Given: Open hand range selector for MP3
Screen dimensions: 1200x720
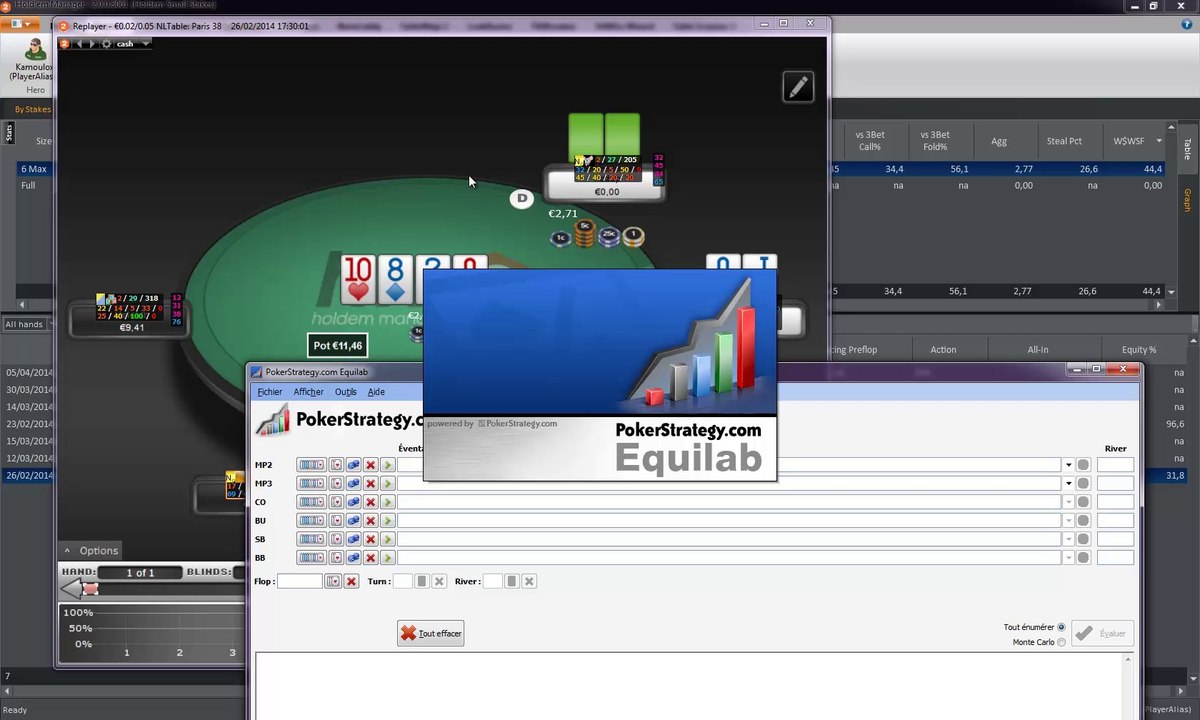Looking at the screenshot, I should [312, 483].
